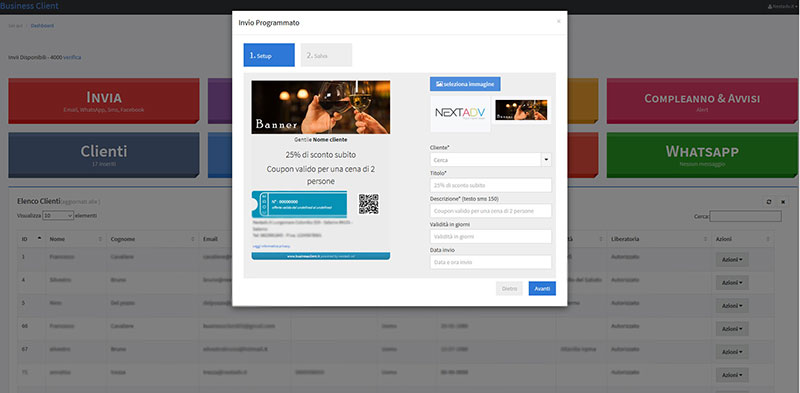800x393 pixels.
Task: Click the Avanti button
Action: [x=542, y=288]
